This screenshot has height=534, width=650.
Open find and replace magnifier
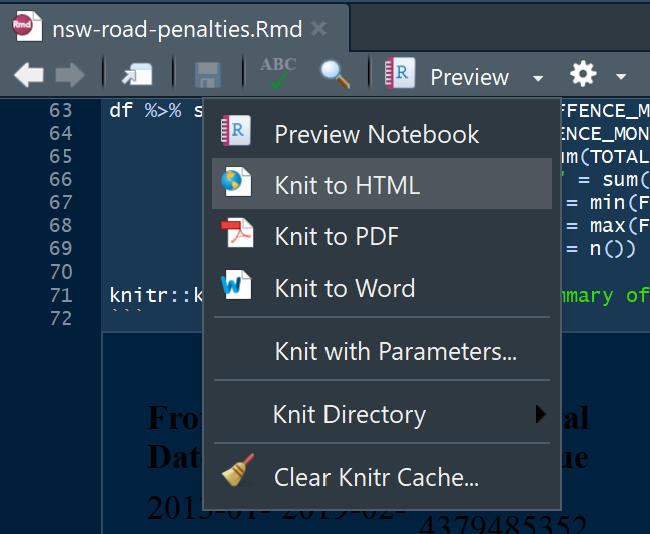point(335,74)
